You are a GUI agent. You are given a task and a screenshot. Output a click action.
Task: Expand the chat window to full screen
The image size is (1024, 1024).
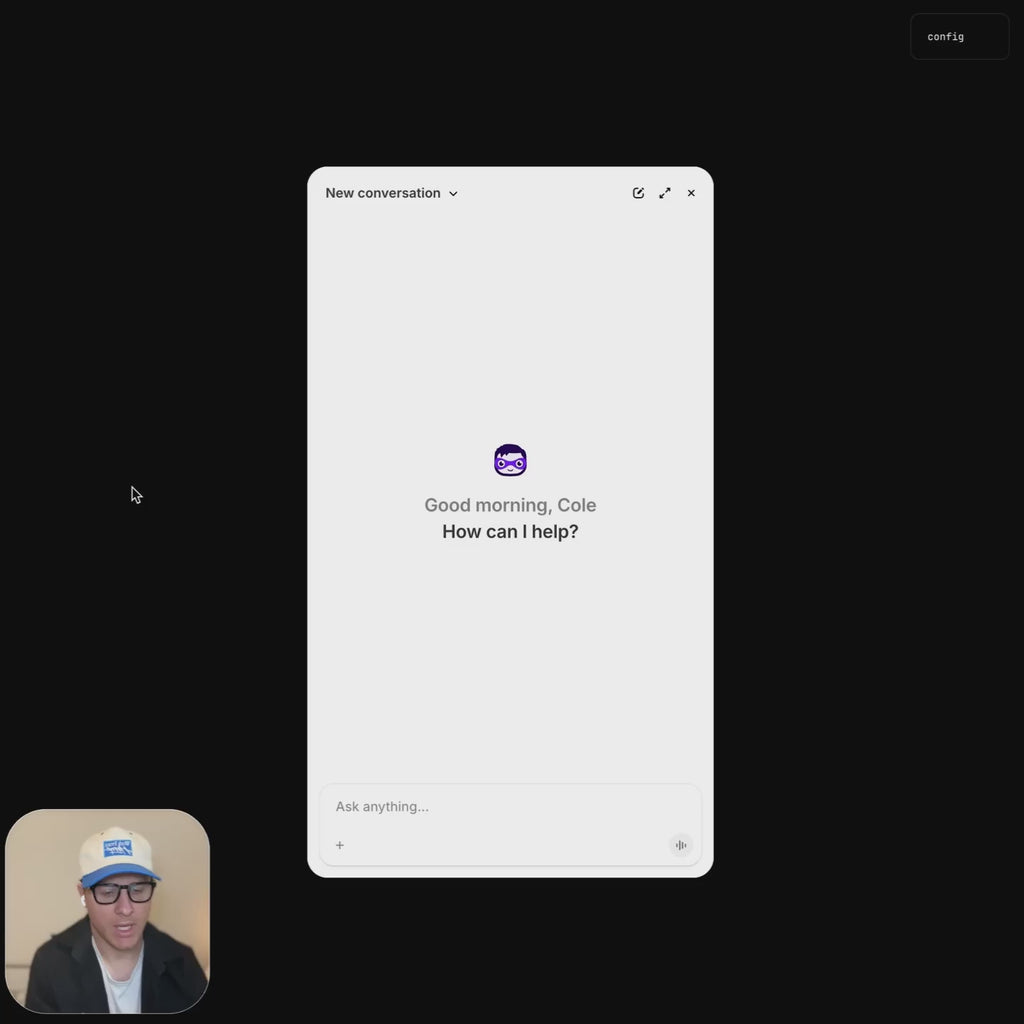665,193
